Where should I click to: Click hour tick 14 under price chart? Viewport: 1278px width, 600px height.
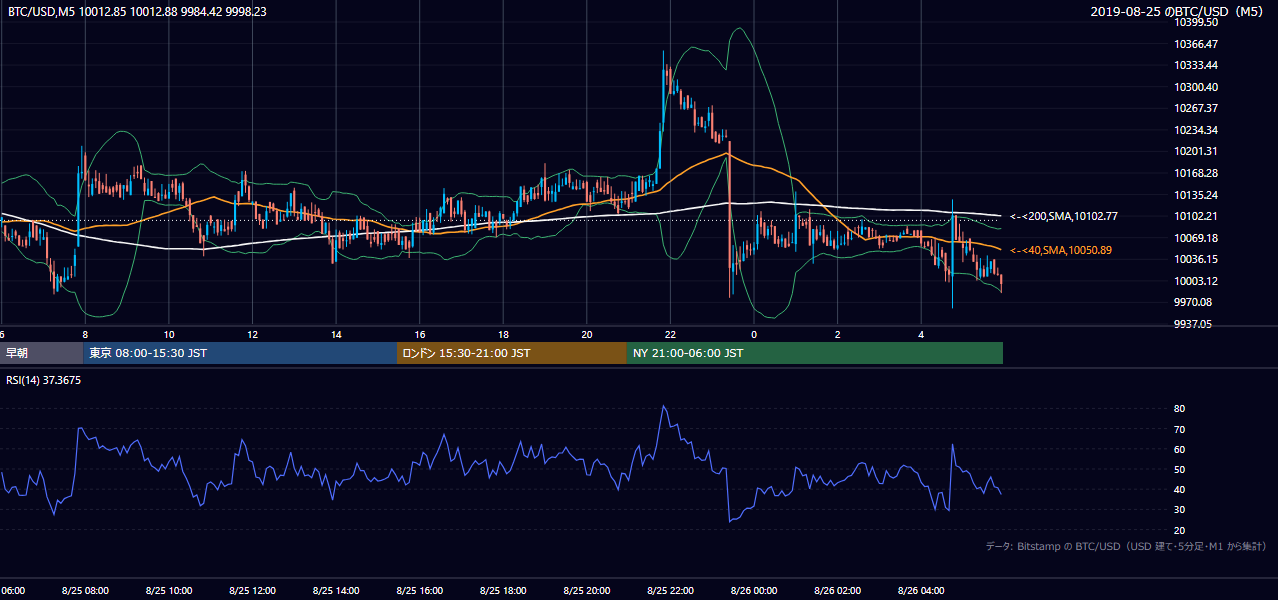tap(336, 334)
